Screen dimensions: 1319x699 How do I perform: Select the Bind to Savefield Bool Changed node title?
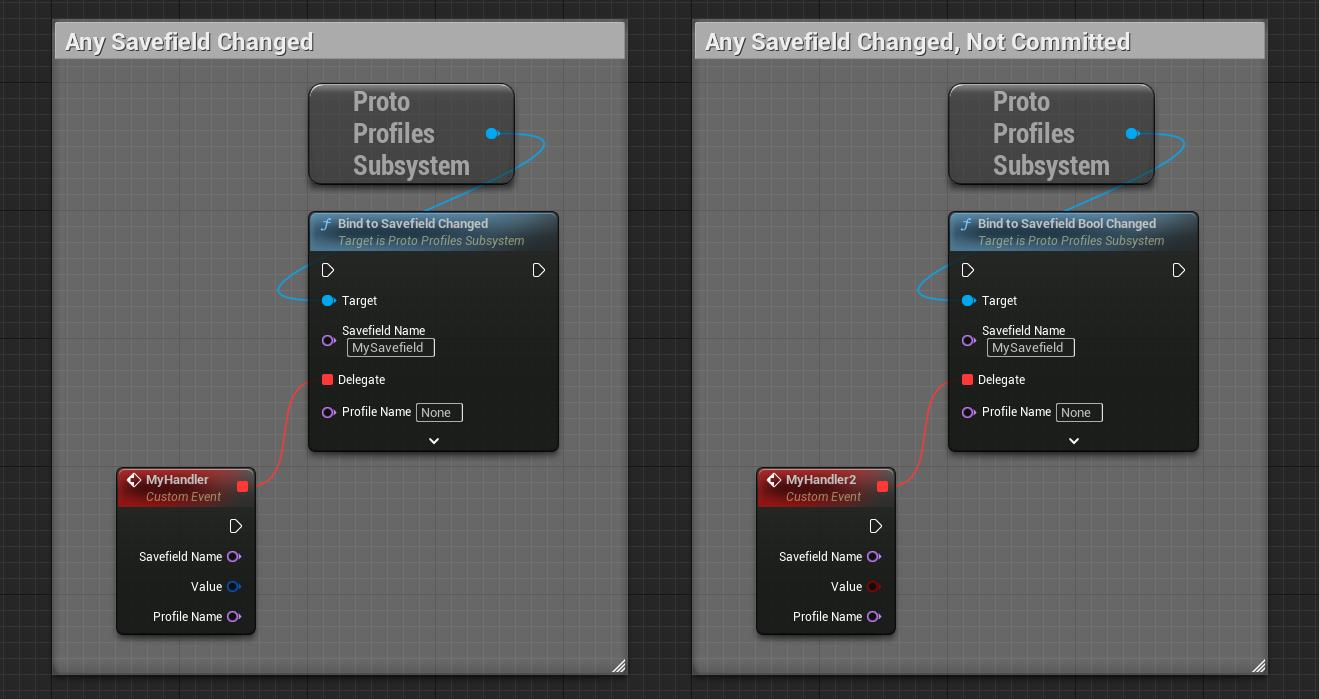pos(1066,224)
